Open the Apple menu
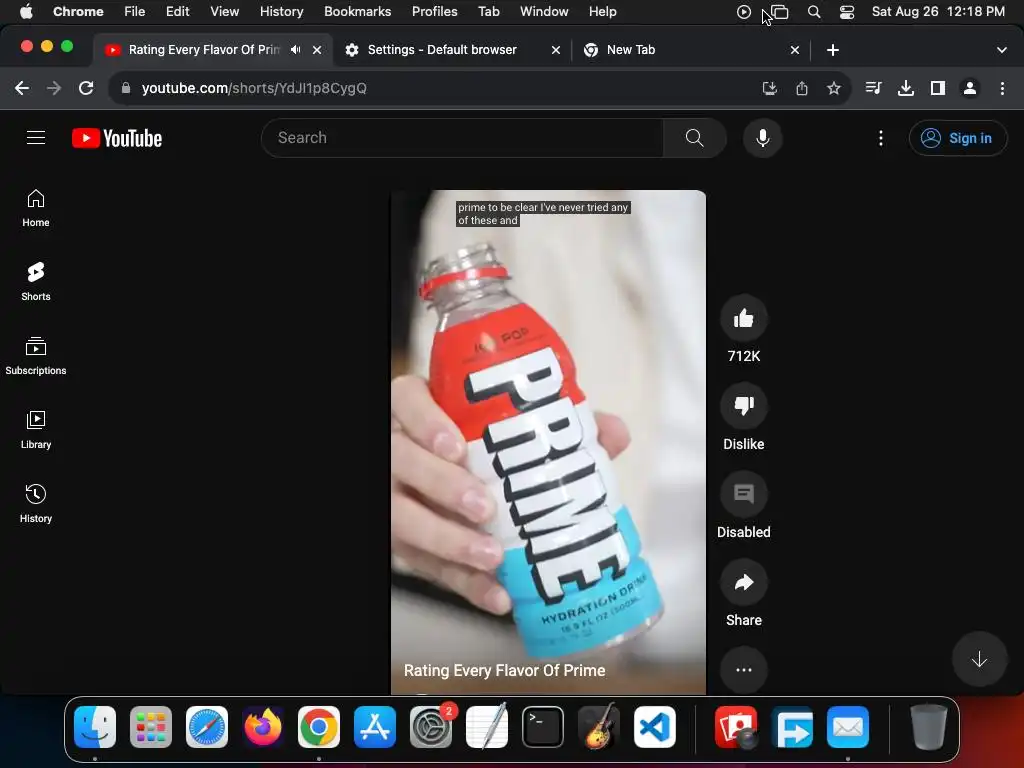Viewport: 1024px width, 768px height. pyautogui.click(x=26, y=12)
